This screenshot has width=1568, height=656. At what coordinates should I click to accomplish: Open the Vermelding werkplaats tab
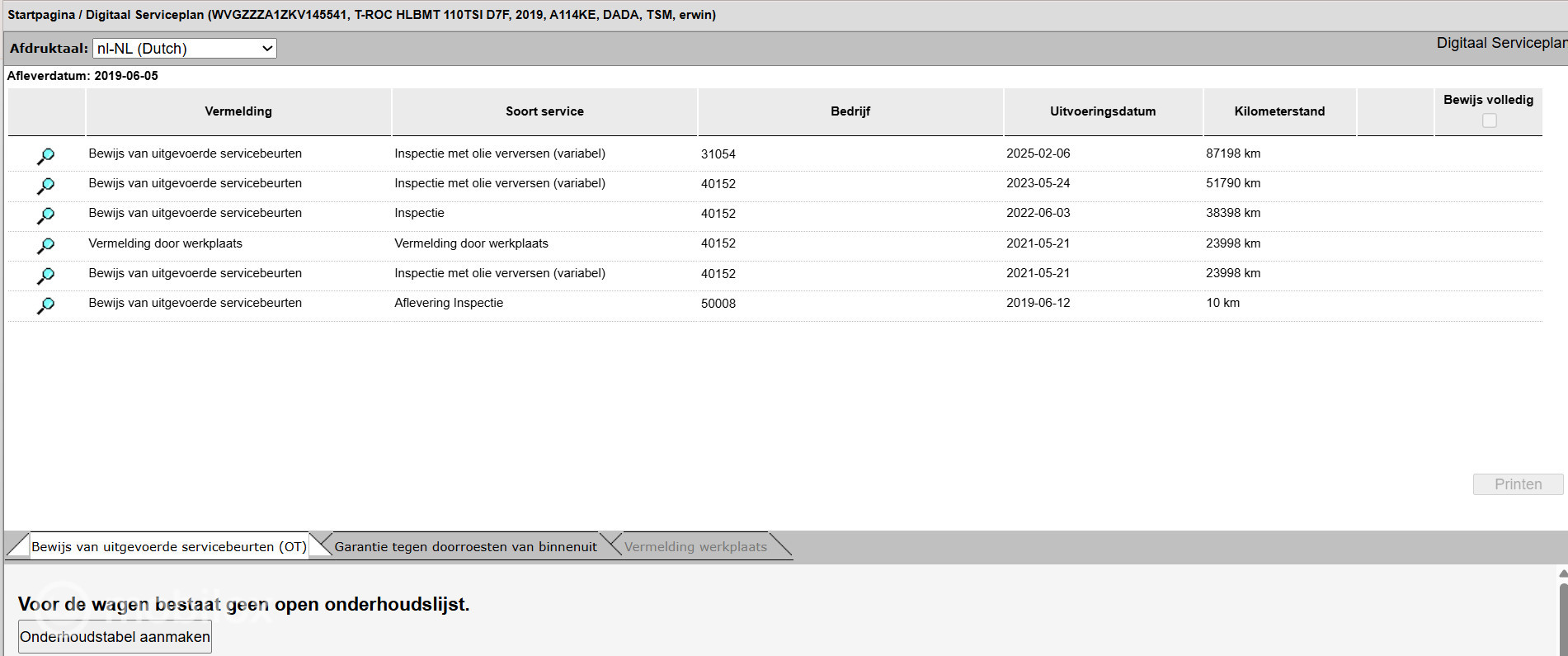pyautogui.click(x=695, y=546)
